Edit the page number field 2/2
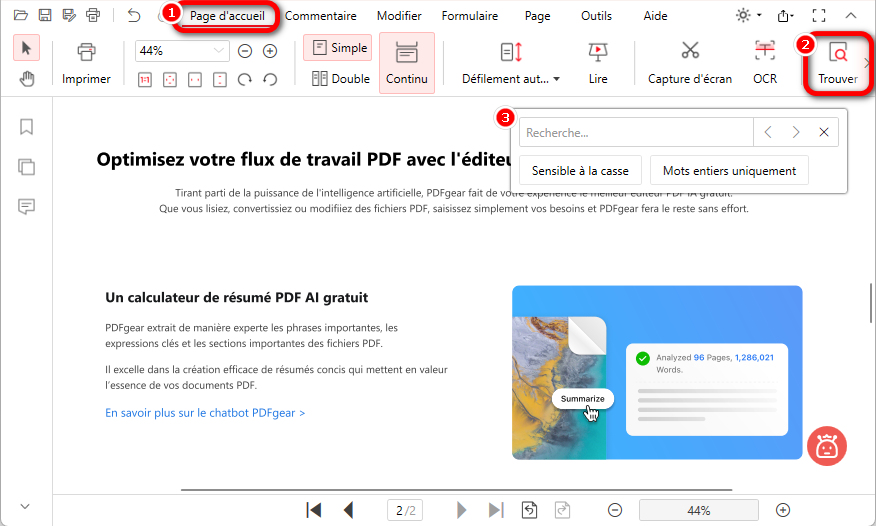The width and height of the screenshot is (876, 526). (405, 510)
